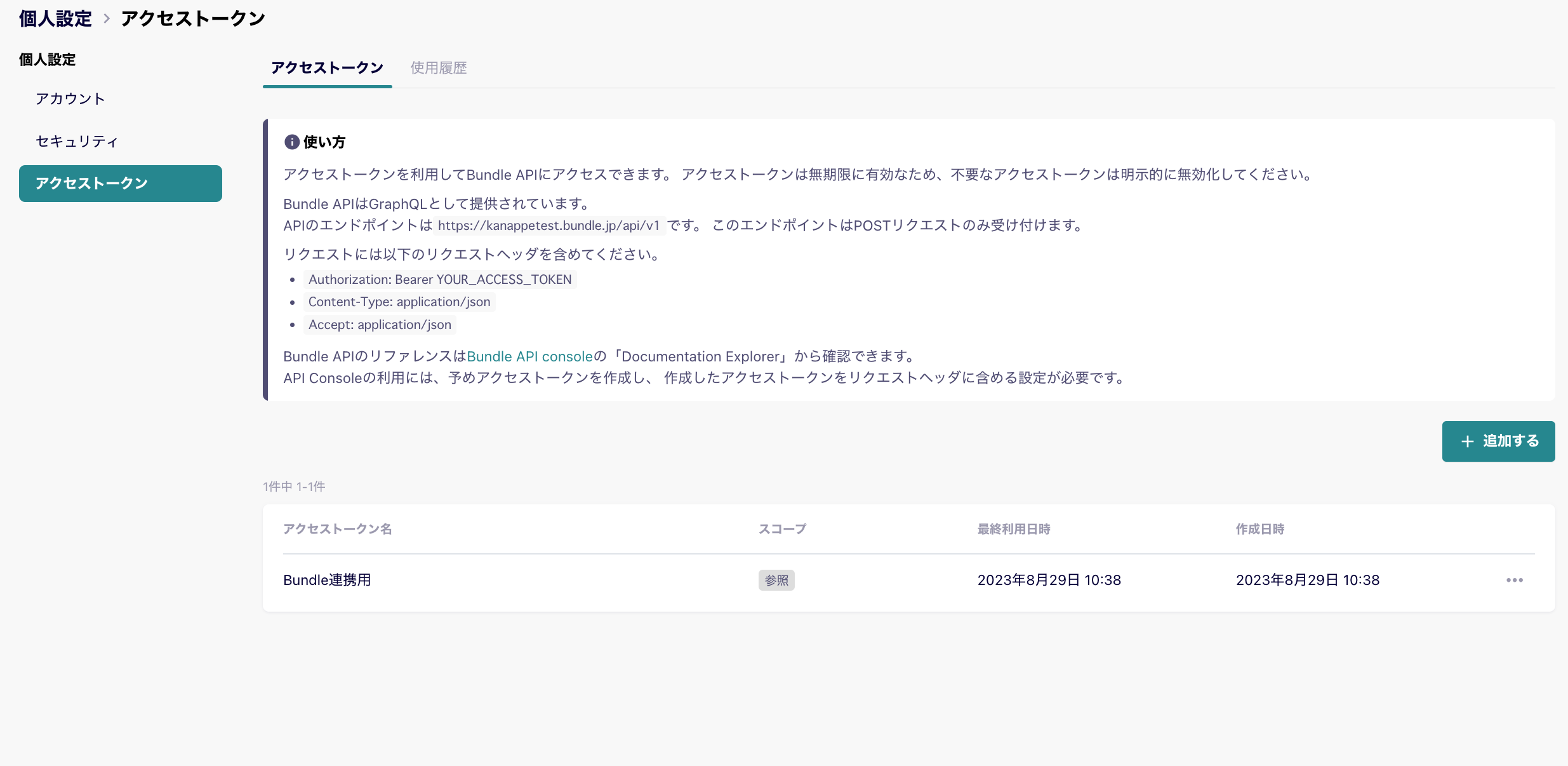Open the three-dot menu for Bundle連携用
Image resolution: width=1568 pixels, height=766 pixels.
[x=1514, y=580]
